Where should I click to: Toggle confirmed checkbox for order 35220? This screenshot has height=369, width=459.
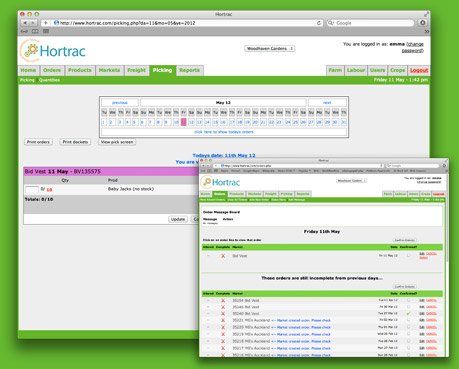[408, 327]
